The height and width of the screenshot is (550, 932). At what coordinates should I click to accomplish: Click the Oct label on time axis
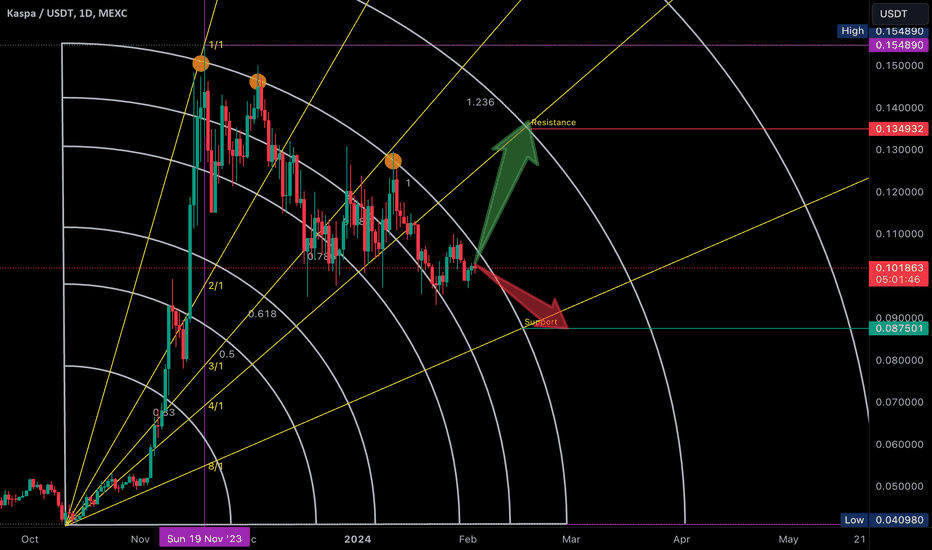point(30,539)
